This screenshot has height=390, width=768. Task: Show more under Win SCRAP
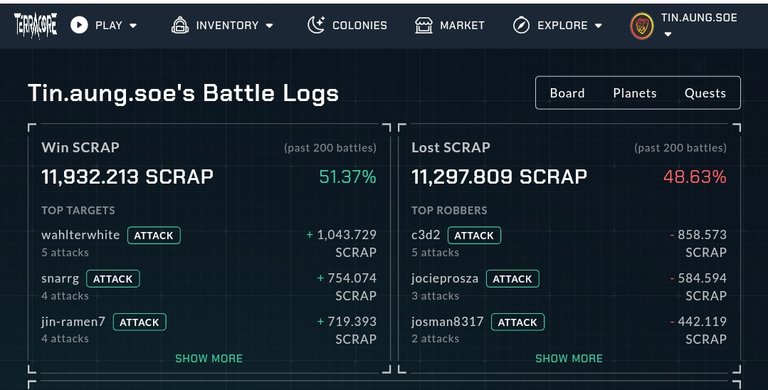coord(209,359)
